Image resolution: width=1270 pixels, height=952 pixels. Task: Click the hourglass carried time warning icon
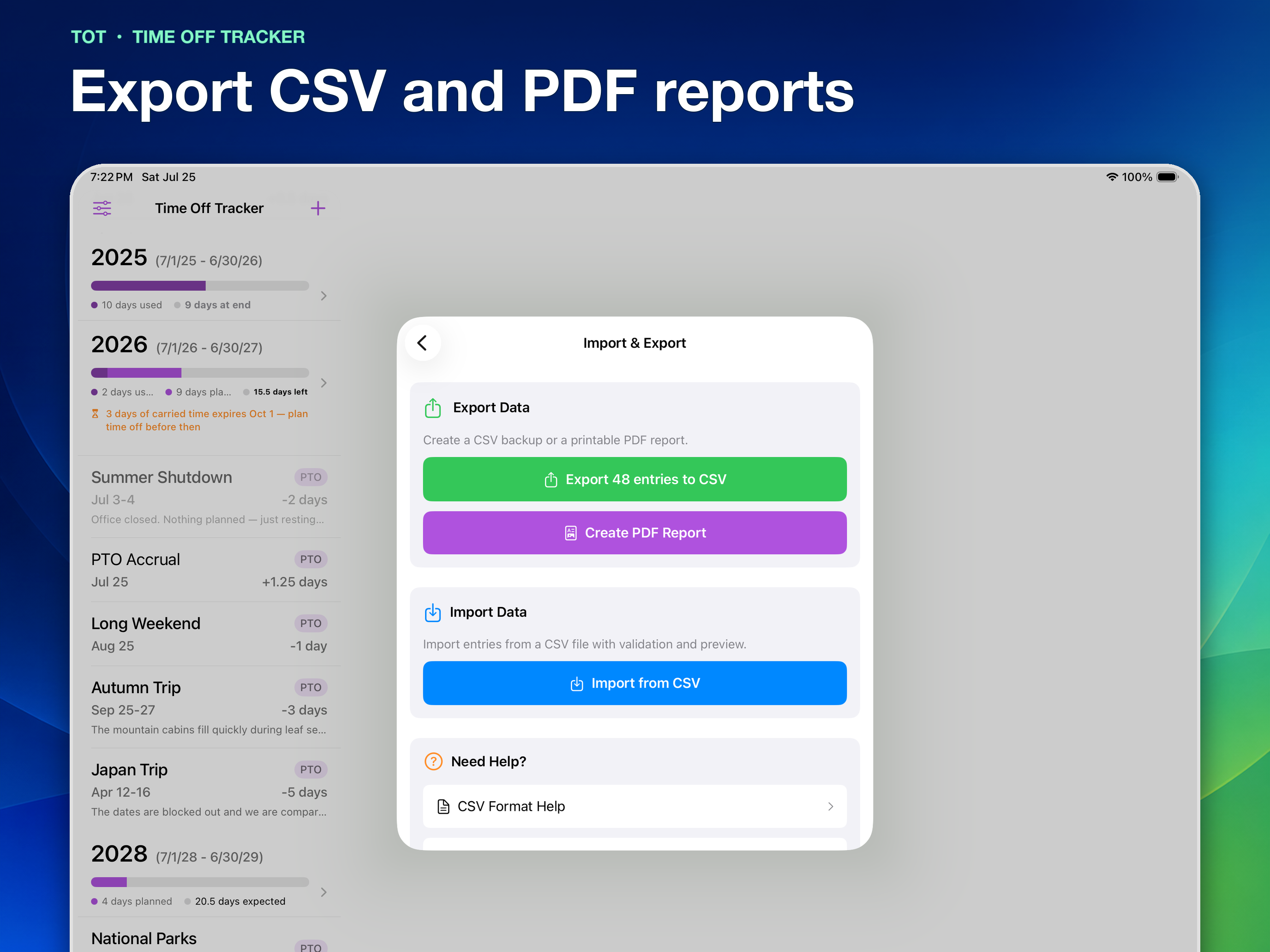[96, 414]
